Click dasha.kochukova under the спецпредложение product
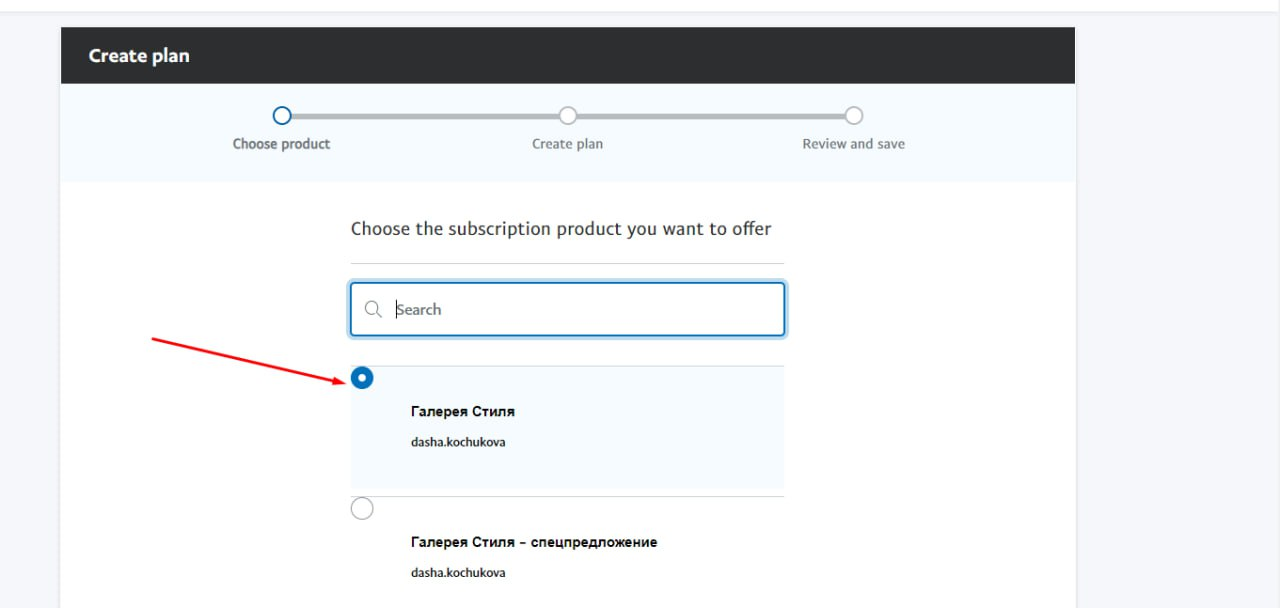The width and height of the screenshot is (1280, 608). point(458,573)
